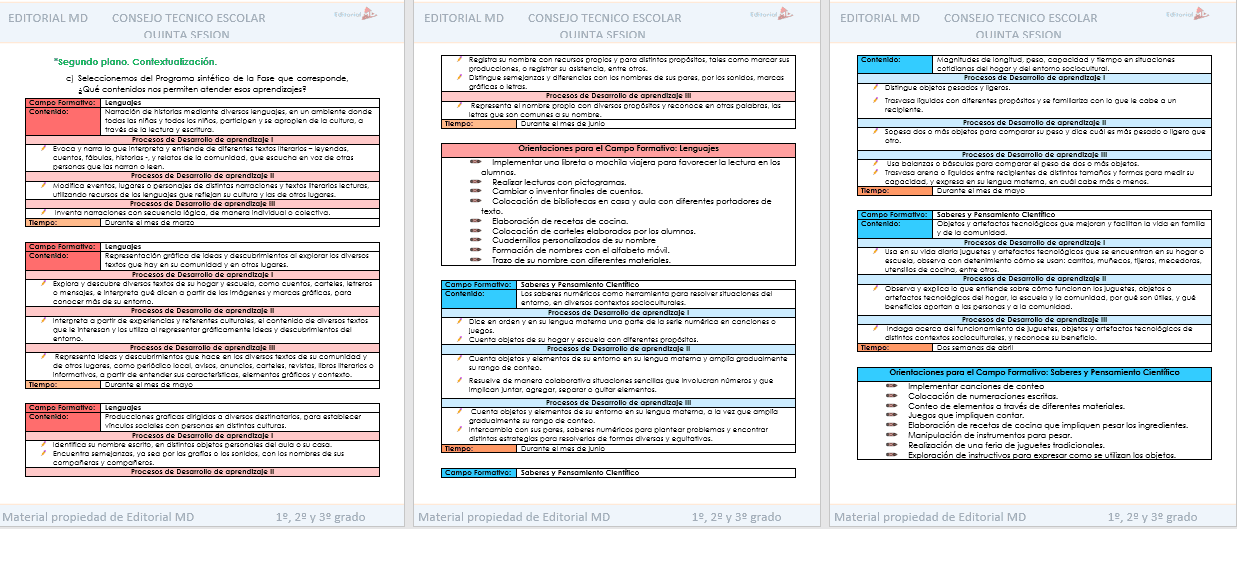Screen dimensions: 1237x563
Task: Click the header 'Orientaciones para el Campo Formativo: Lenguajes'
Action: (x=620, y=149)
